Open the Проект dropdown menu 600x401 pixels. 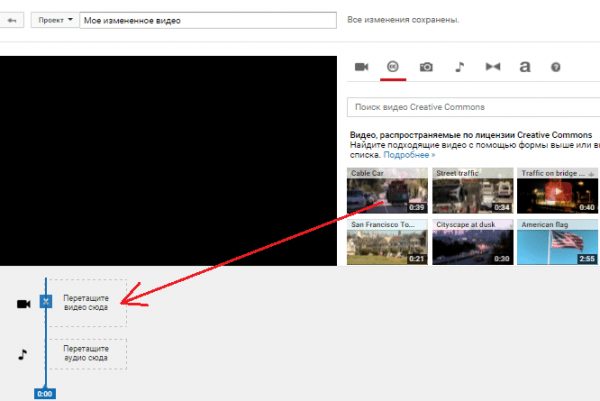55,20
